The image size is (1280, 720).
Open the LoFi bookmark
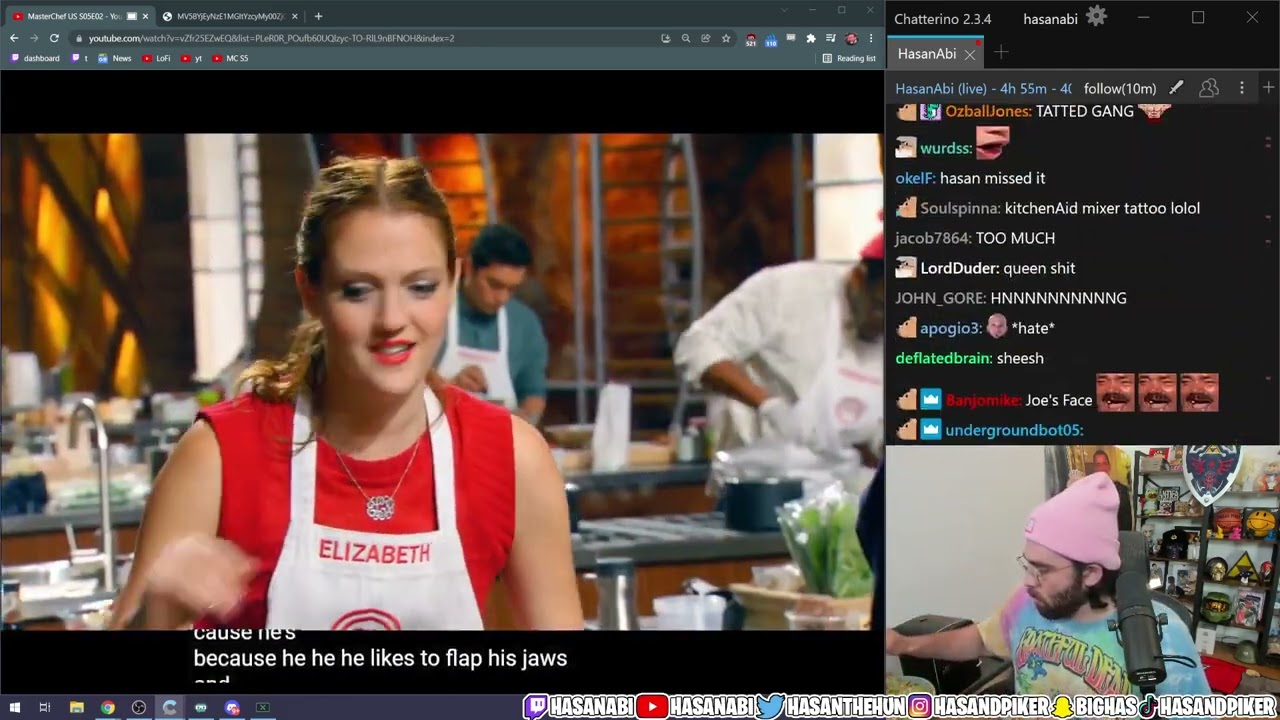click(157, 58)
